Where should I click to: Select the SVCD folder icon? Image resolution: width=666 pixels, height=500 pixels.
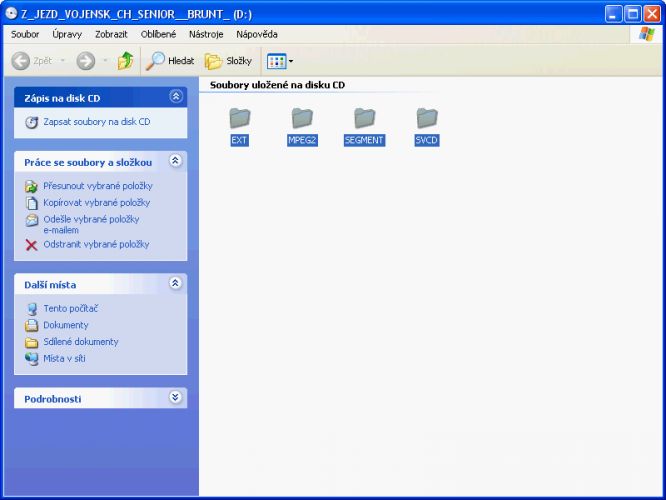click(x=427, y=118)
